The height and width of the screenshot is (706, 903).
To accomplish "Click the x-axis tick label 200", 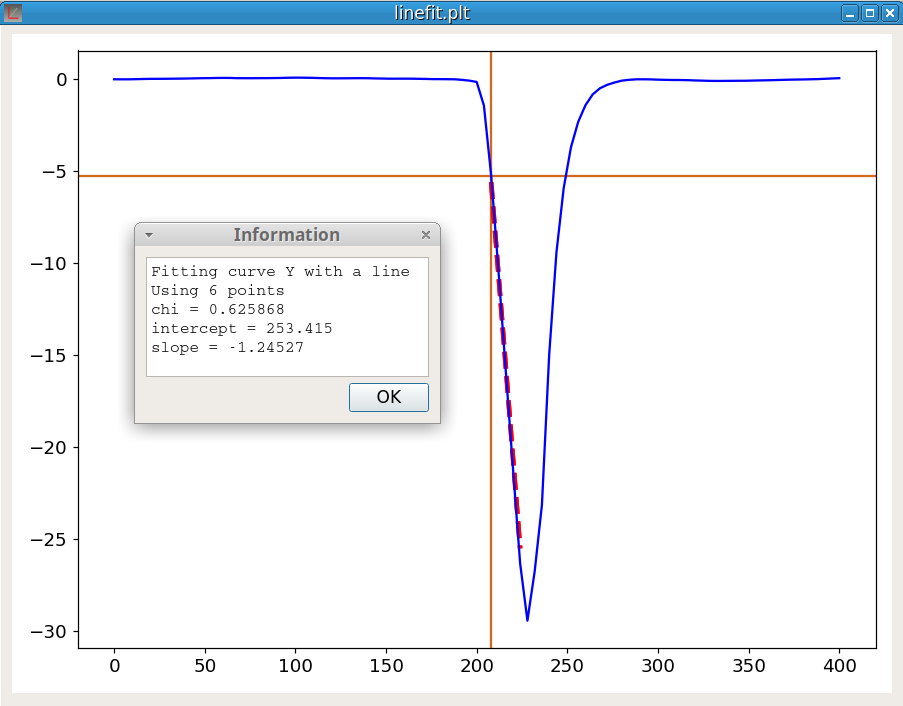I will pos(477,666).
